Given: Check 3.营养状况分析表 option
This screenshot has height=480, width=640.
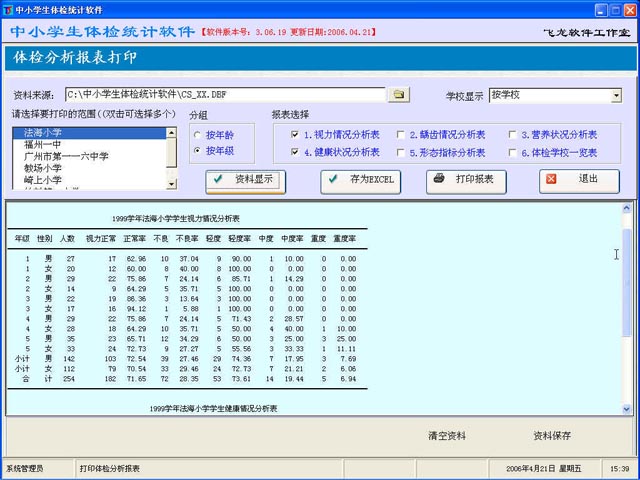Looking at the screenshot, I should [511, 134].
